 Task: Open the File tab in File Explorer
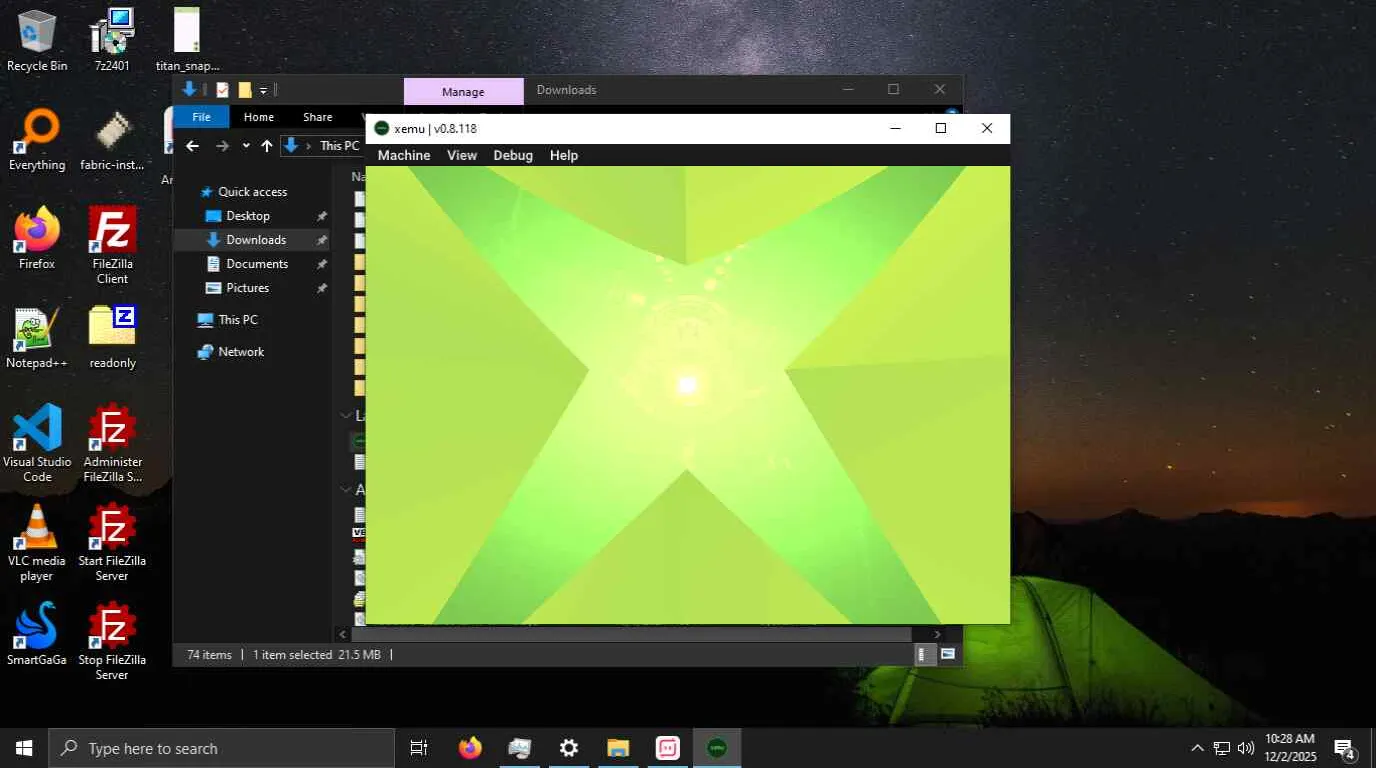[x=201, y=117]
